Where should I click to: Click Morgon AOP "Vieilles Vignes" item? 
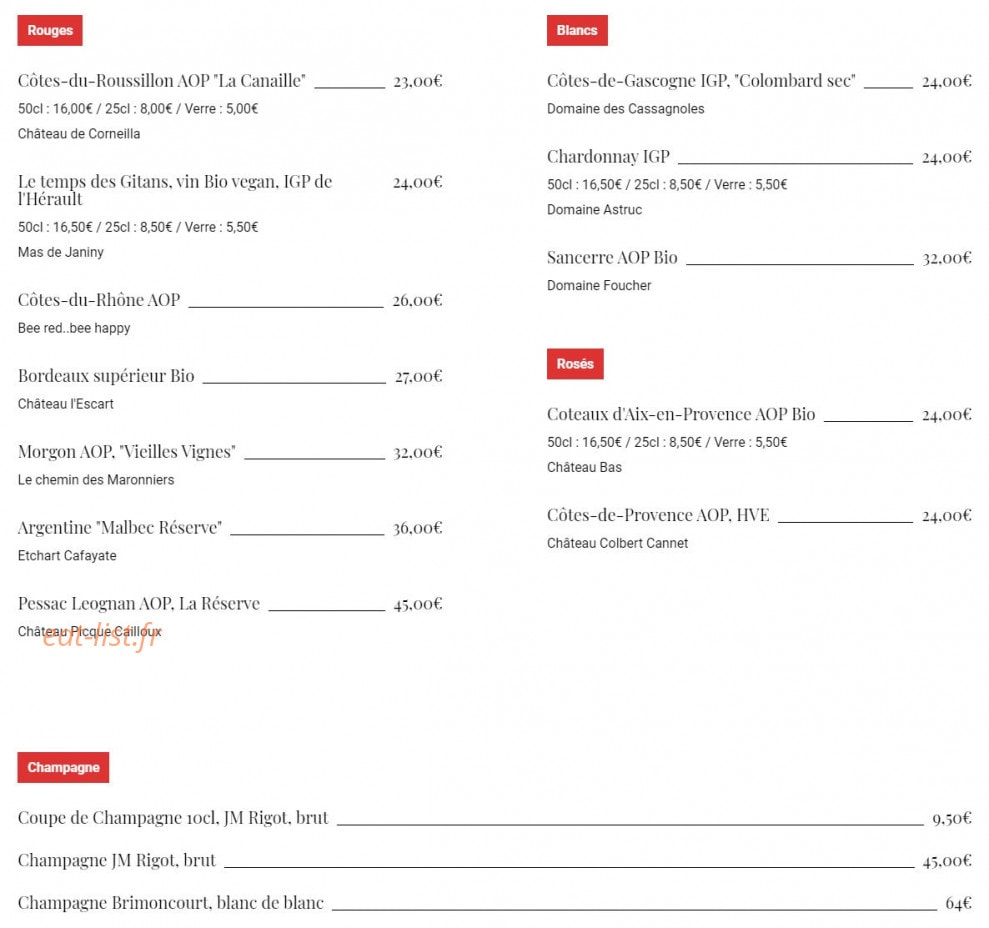pos(127,452)
